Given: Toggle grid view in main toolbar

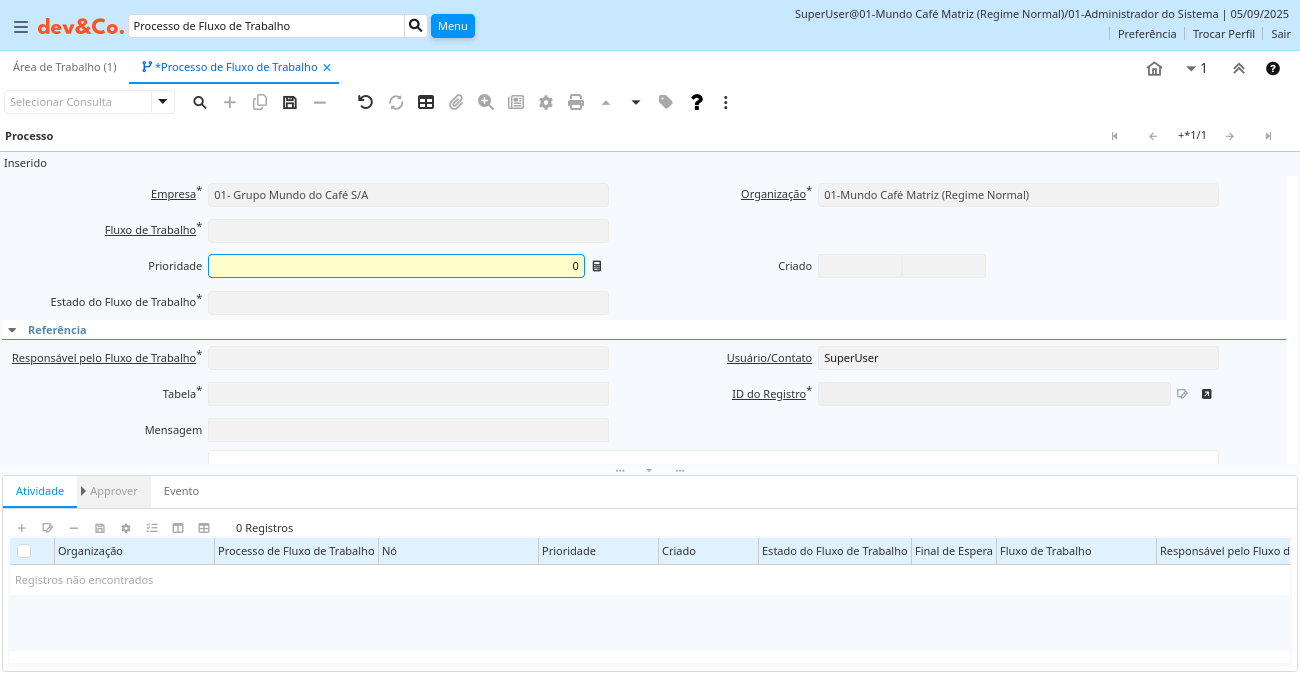Looking at the screenshot, I should coord(426,102).
